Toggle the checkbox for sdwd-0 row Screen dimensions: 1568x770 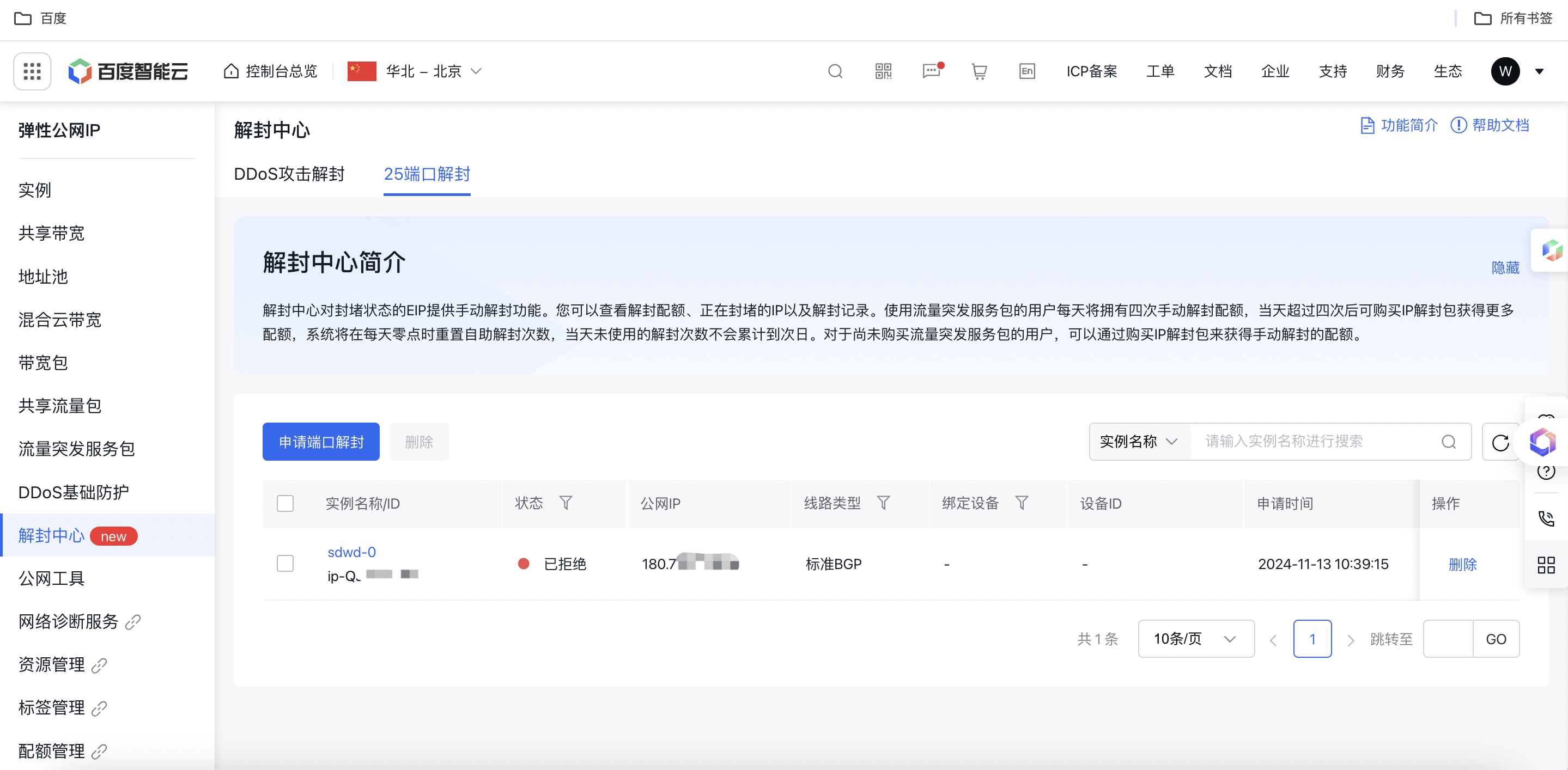tap(285, 563)
